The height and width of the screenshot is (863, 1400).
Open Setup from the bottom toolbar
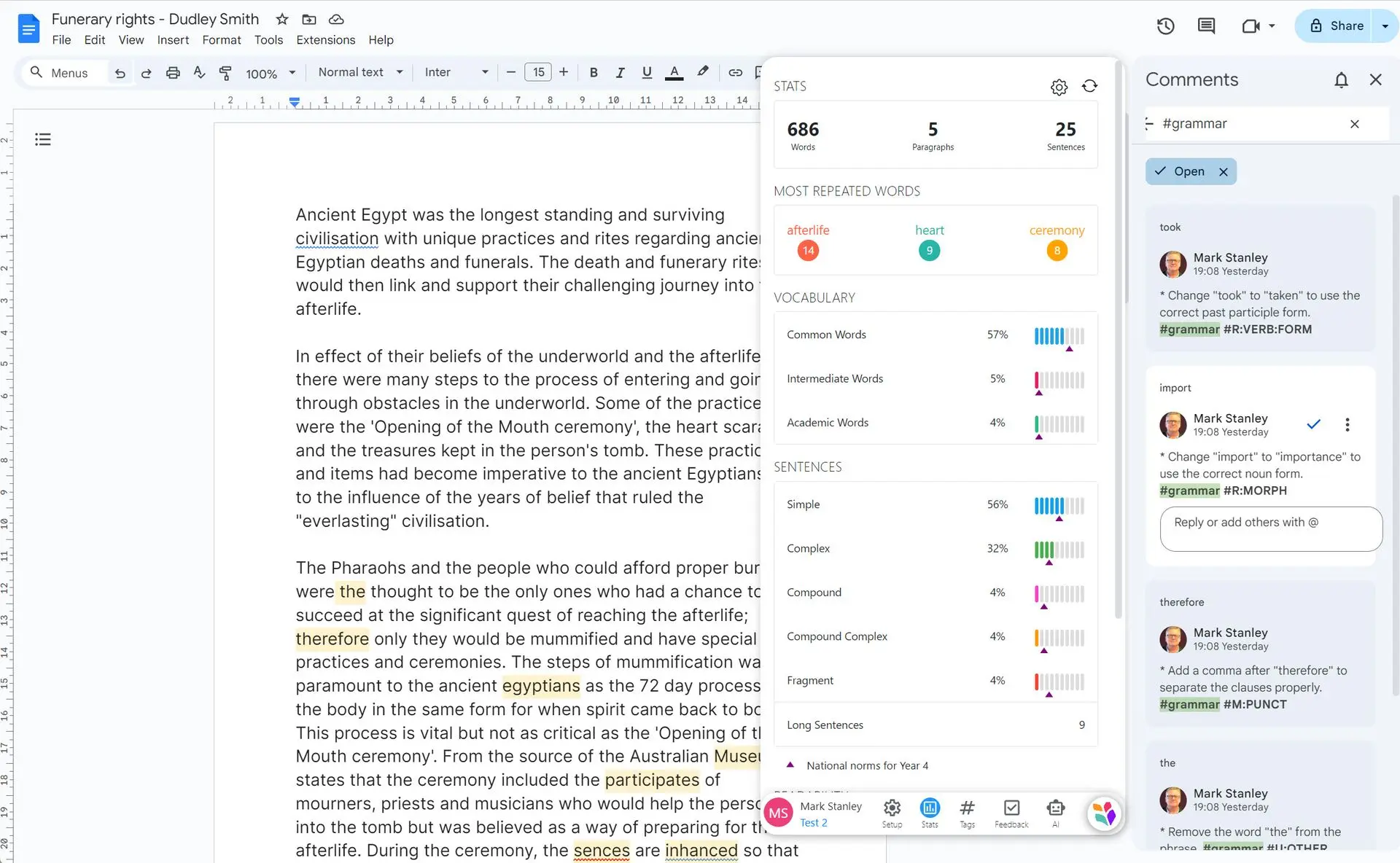point(891,809)
